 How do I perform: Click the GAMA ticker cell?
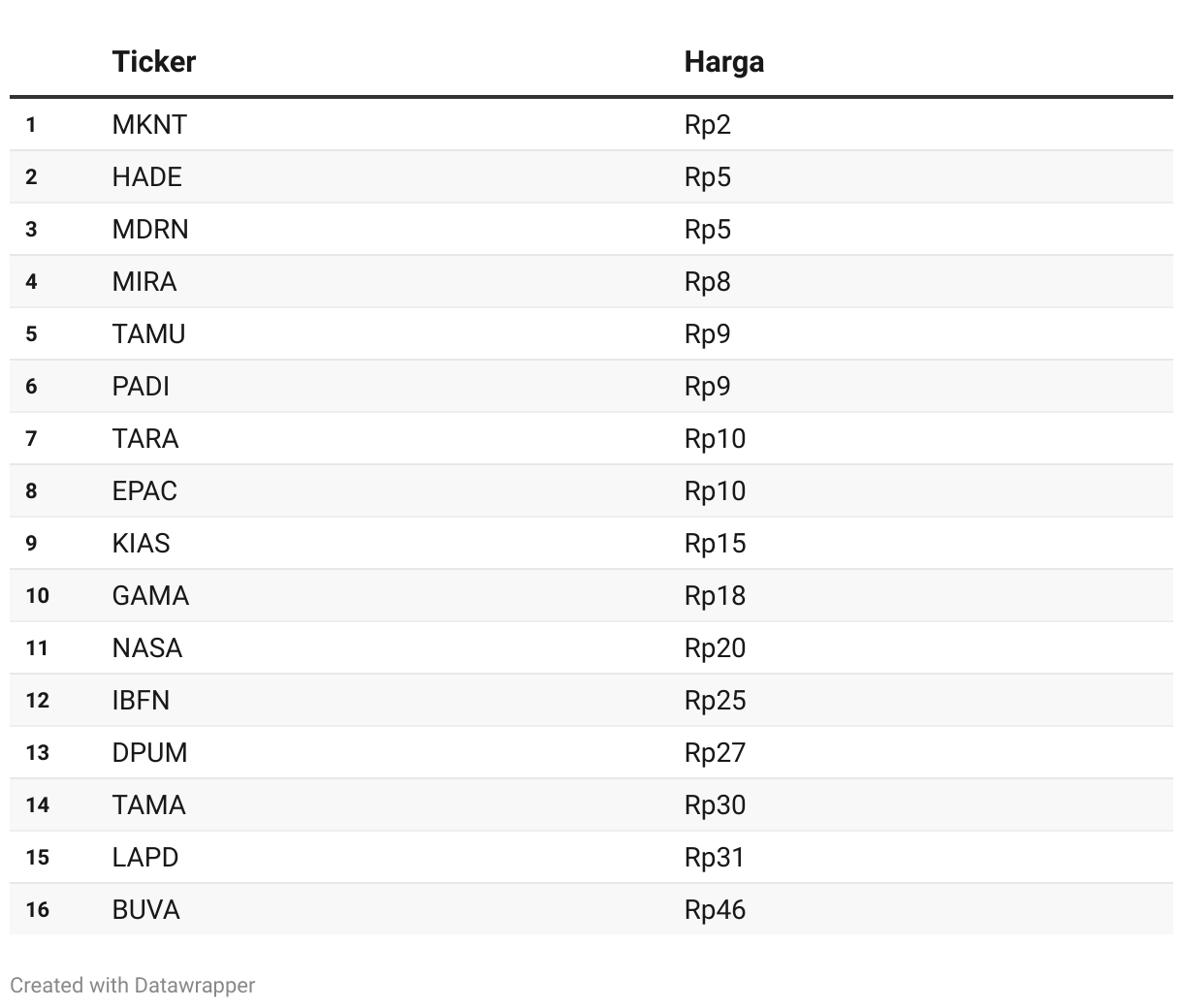[x=150, y=596]
